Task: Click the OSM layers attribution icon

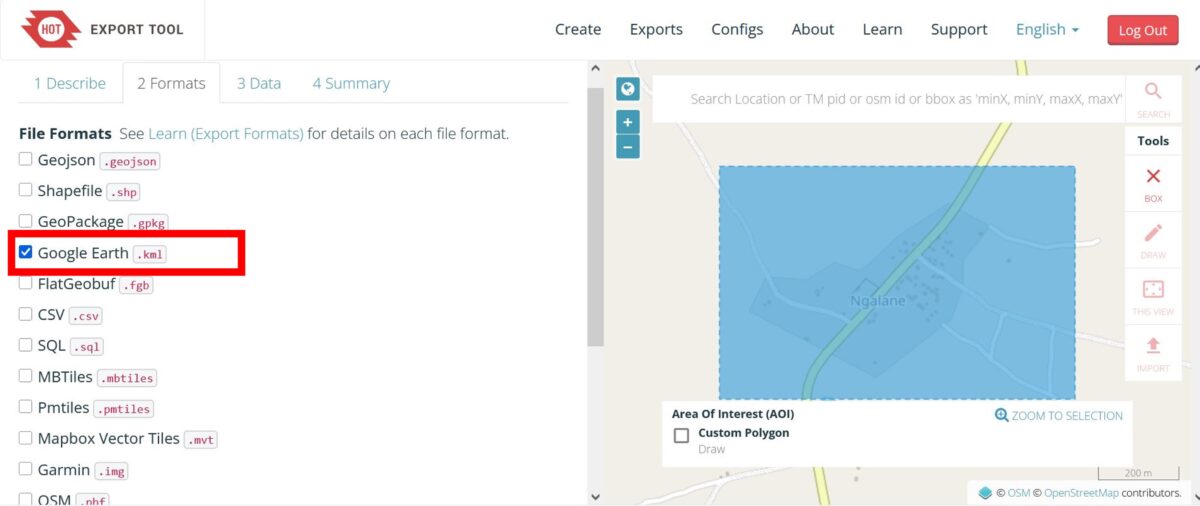Action: point(985,493)
